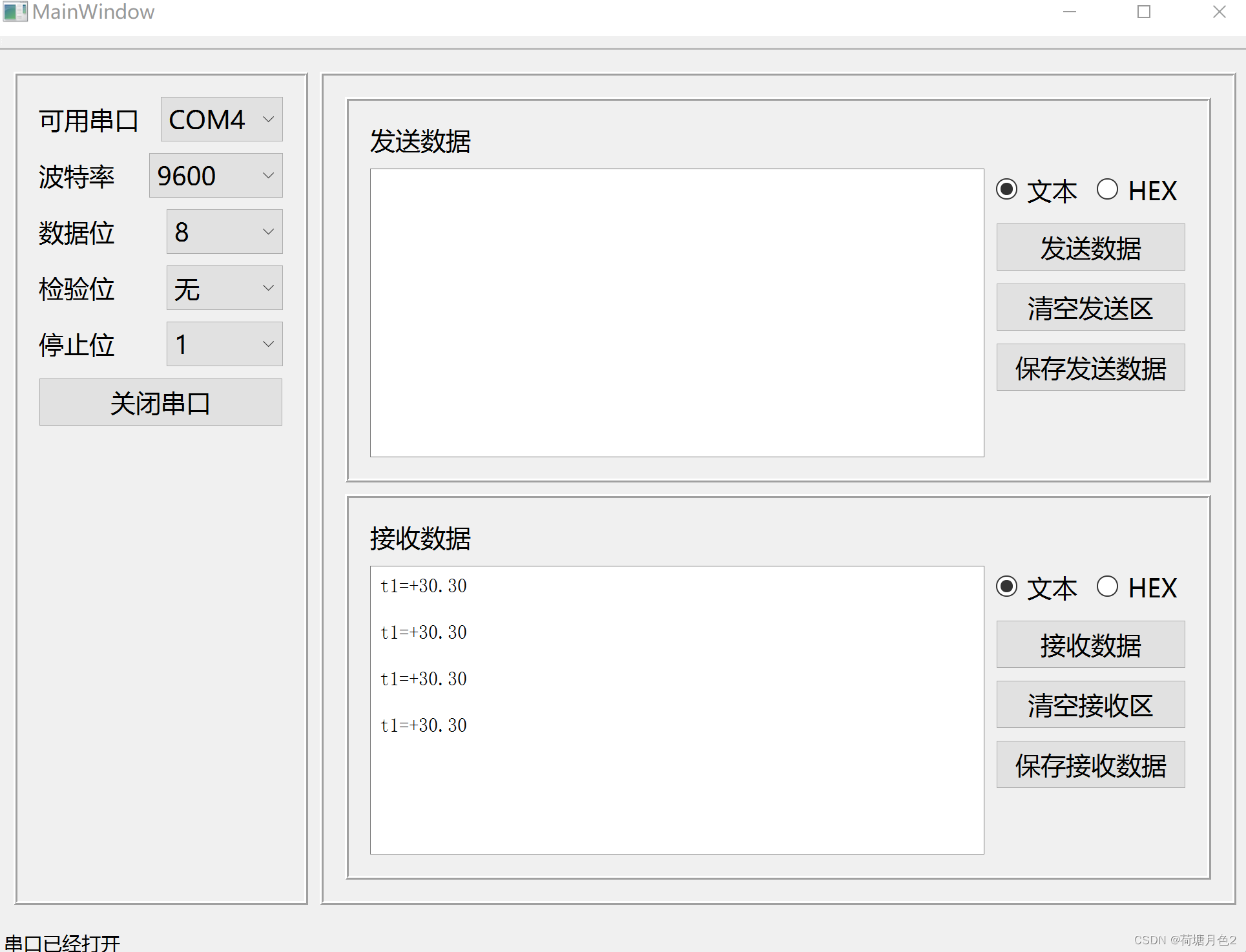Select 文本 radio in send data section

click(1036, 191)
